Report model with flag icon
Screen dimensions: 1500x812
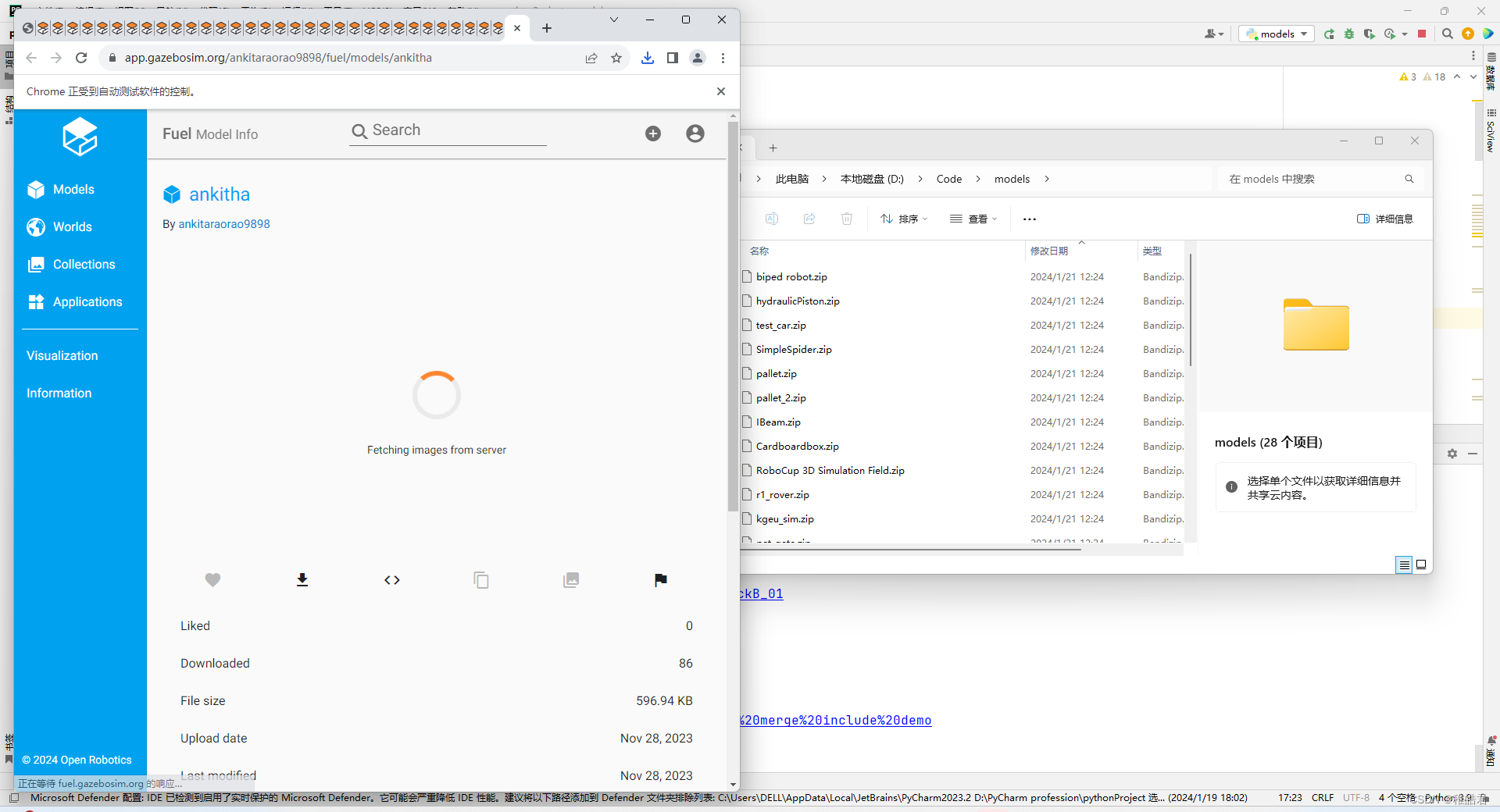pos(661,579)
